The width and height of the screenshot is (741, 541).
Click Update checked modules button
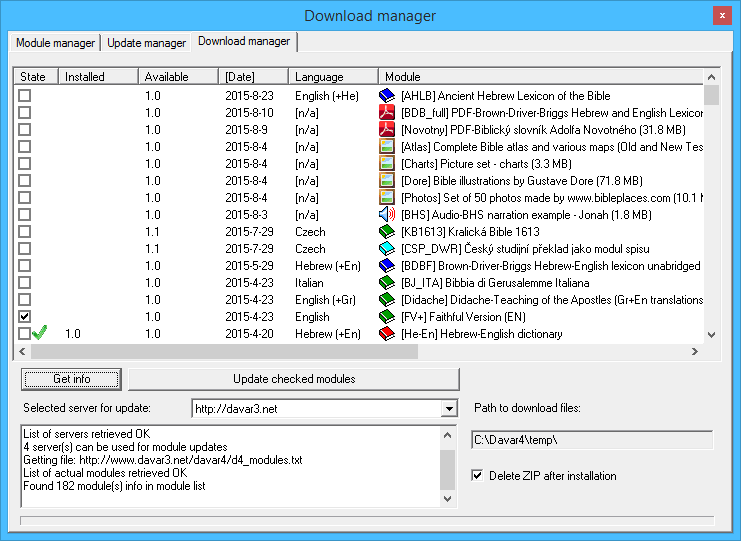point(294,379)
